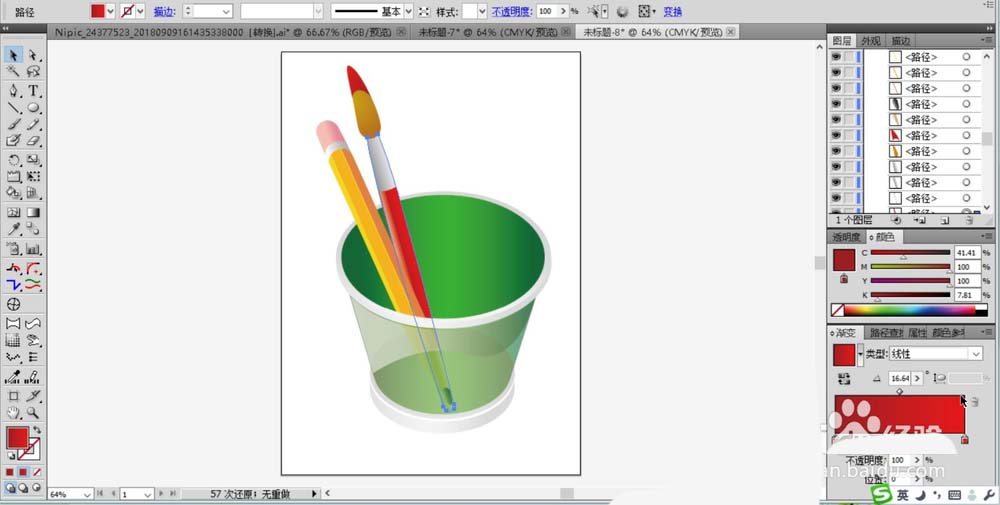This screenshot has height=505, width=1000.
Task: Open the artboard number dropdown
Action: point(148,494)
